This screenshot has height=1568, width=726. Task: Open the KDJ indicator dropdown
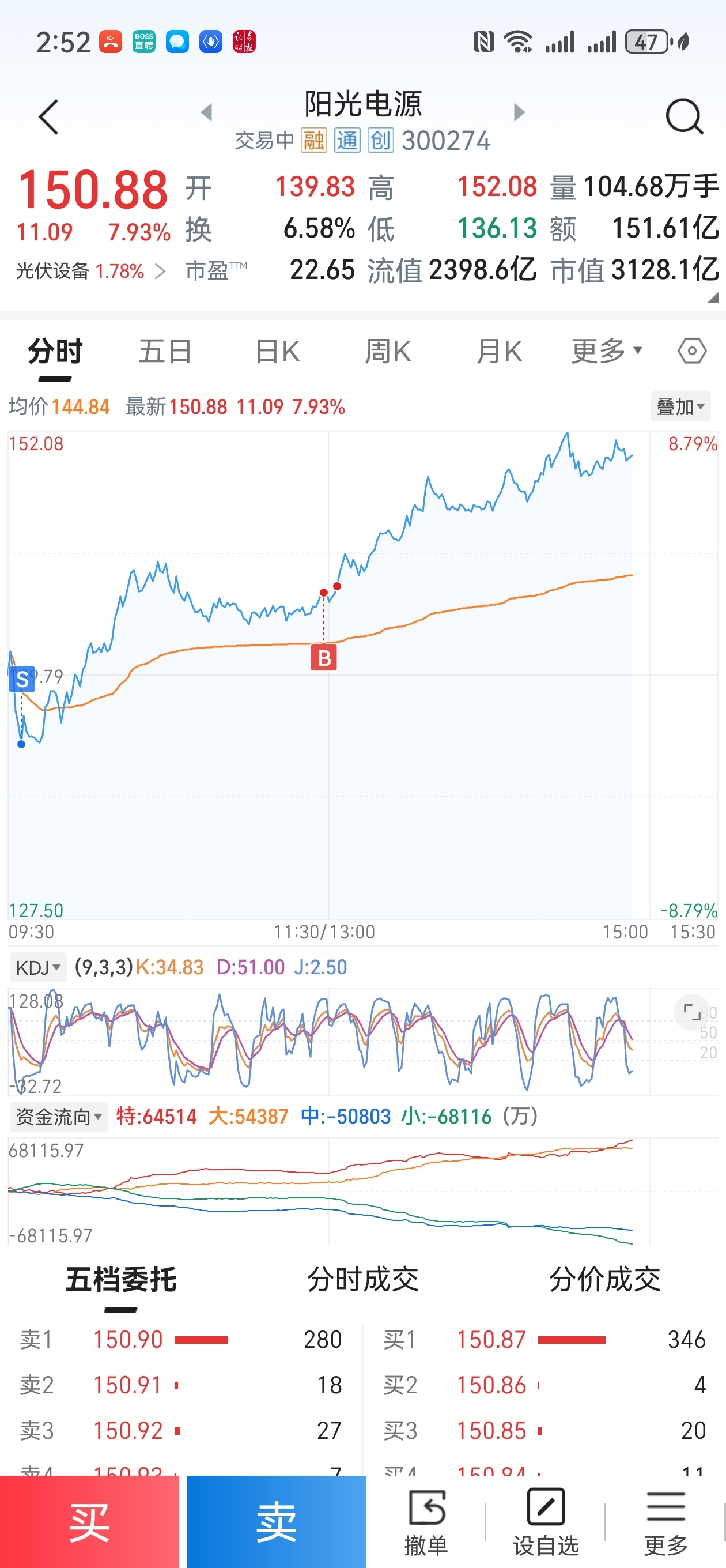(37, 967)
